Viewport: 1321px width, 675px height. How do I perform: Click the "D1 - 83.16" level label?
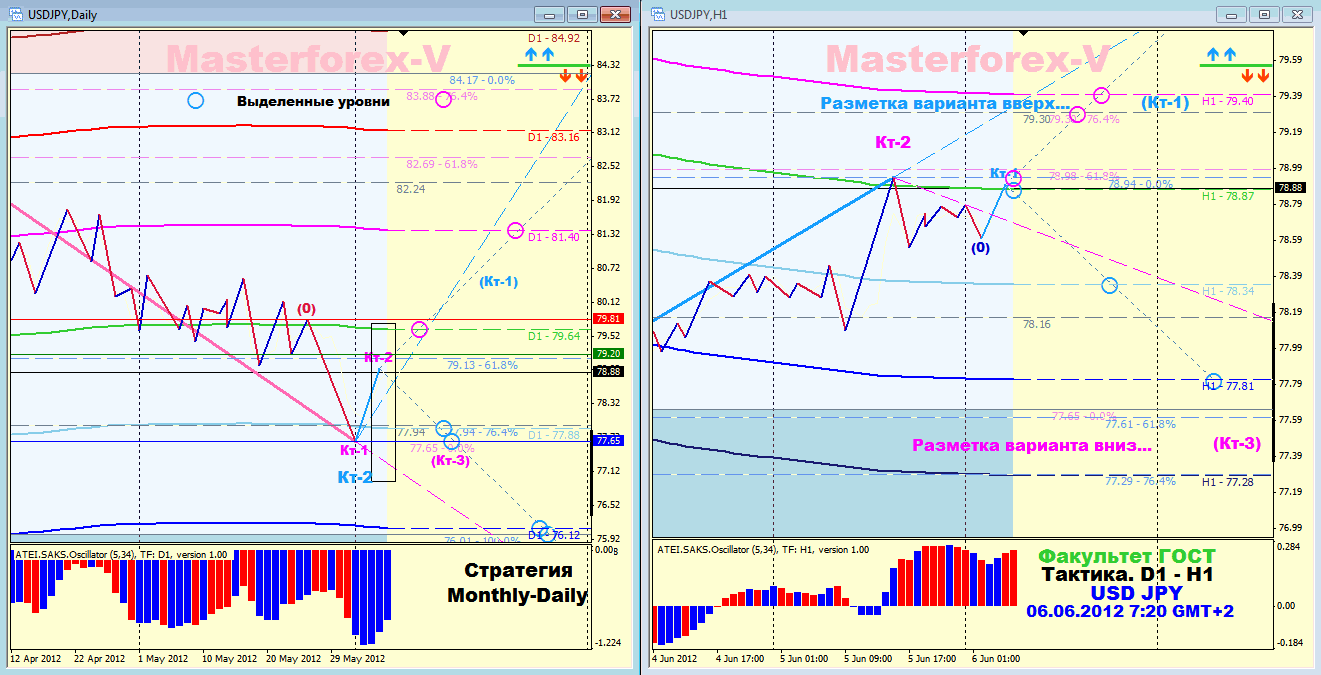(x=553, y=137)
